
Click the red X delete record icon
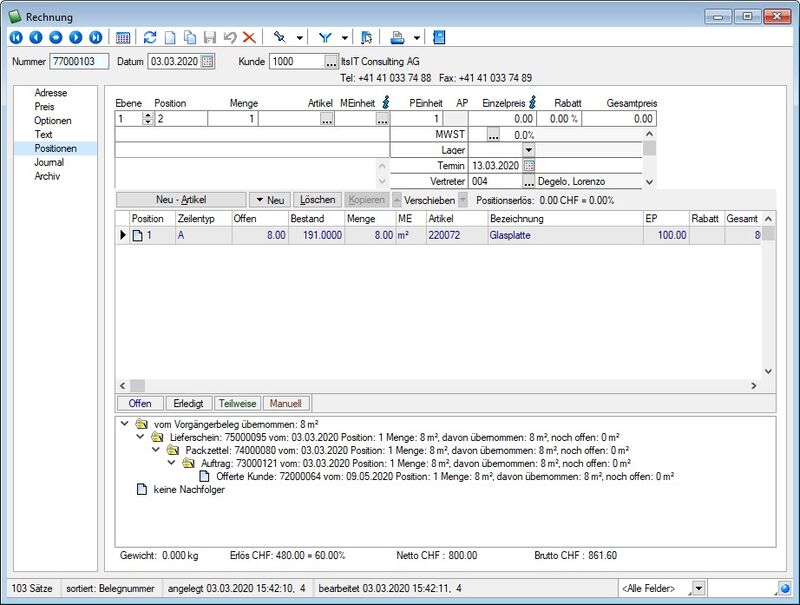(249, 37)
